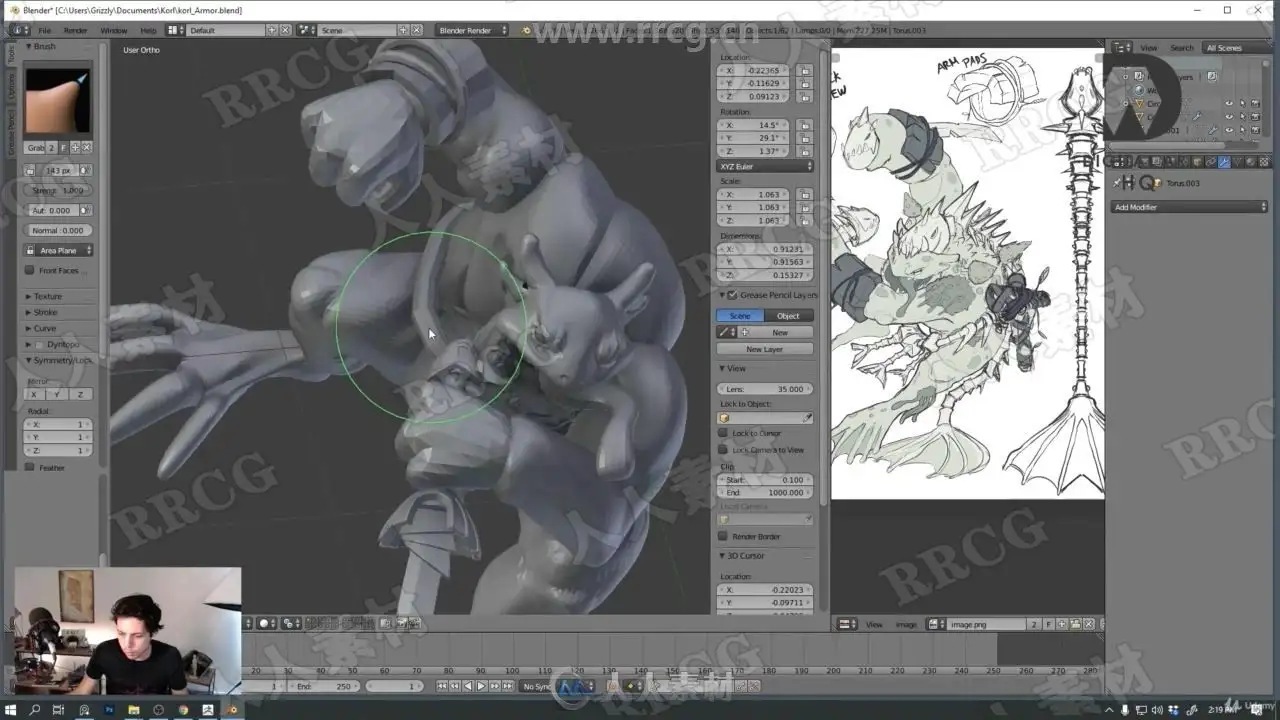Image resolution: width=1280 pixels, height=720 pixels.
Task: Enable the Dyntopo checkbox
Action: (x=39, y=344)
